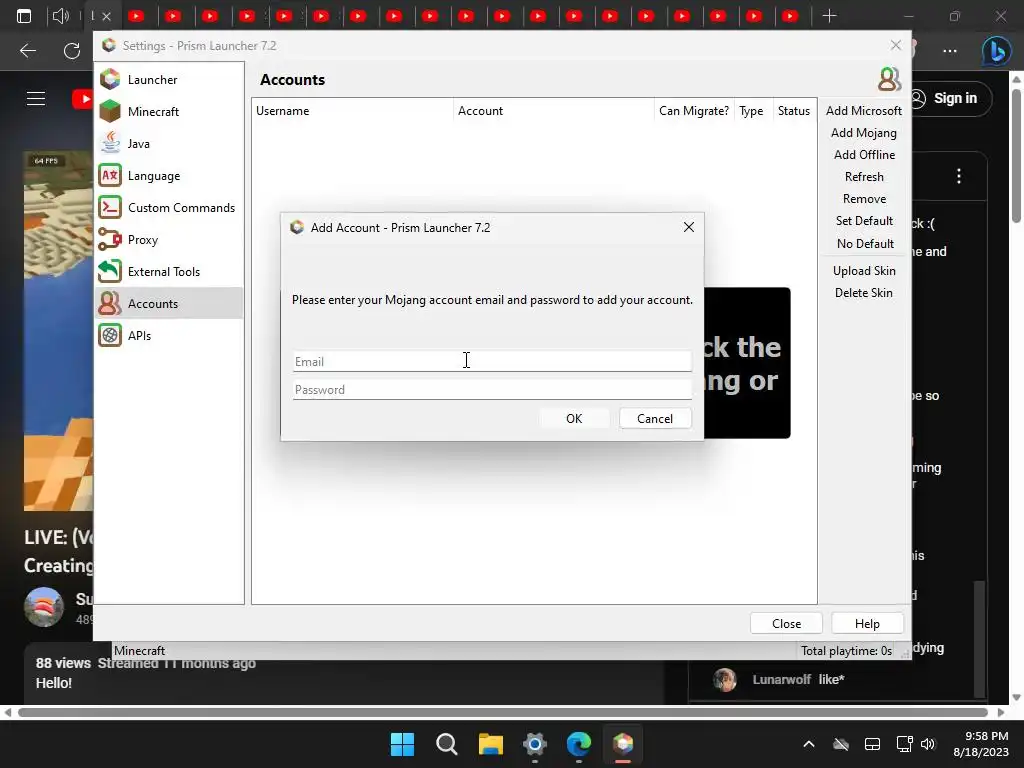Open volume control in system tray
1024x768 pixels.
[928, 744]
